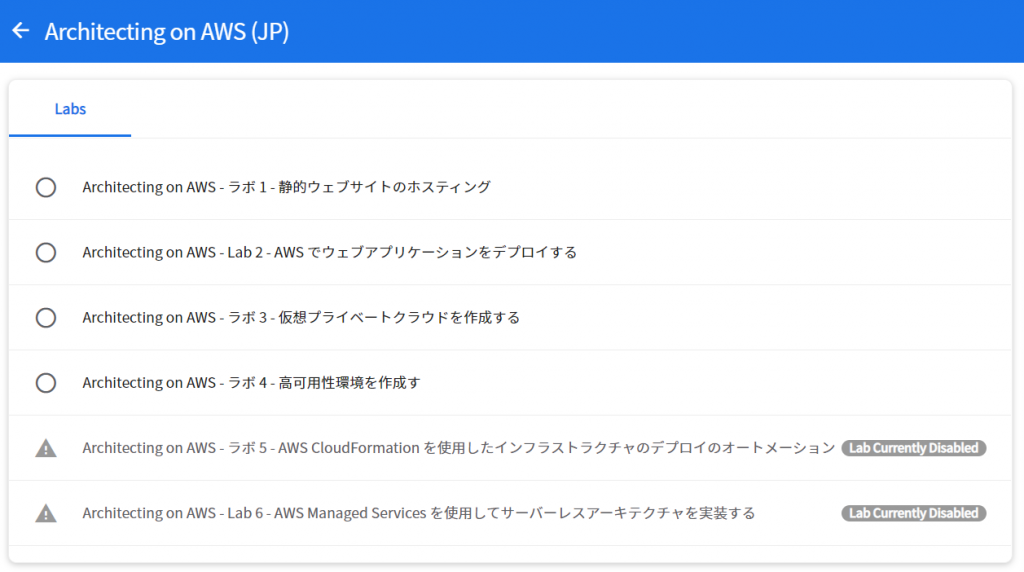1024x572 pixels.
Task: Switch to the Labs tab
Action: [70, 109]
